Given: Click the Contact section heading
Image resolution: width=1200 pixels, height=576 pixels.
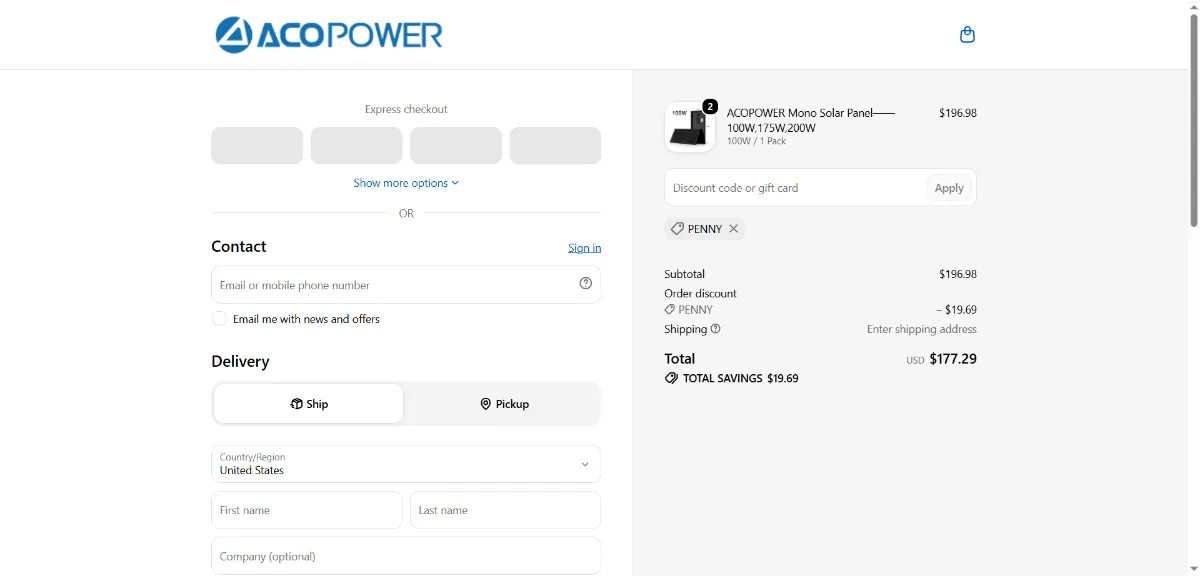Looking at the screenshot, I should tap(239, 247).
